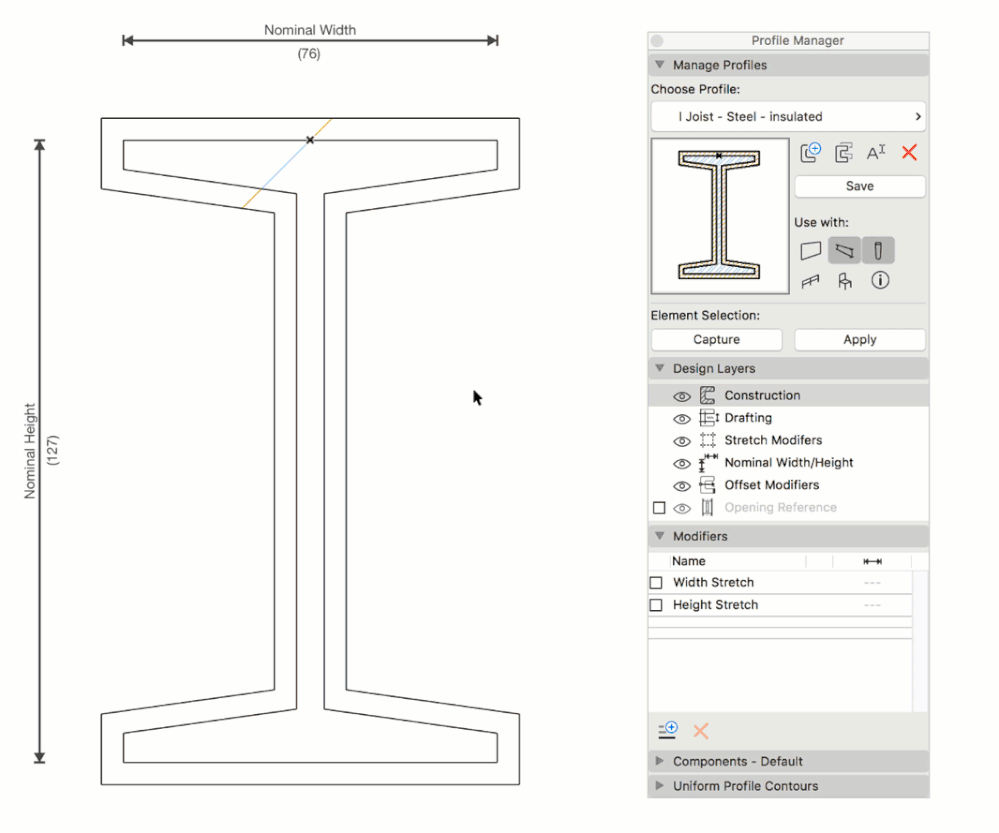Collapse the Modifiers section
This screenshot has width=999, height=833.
pyautogui.click(x=660, y=536)
